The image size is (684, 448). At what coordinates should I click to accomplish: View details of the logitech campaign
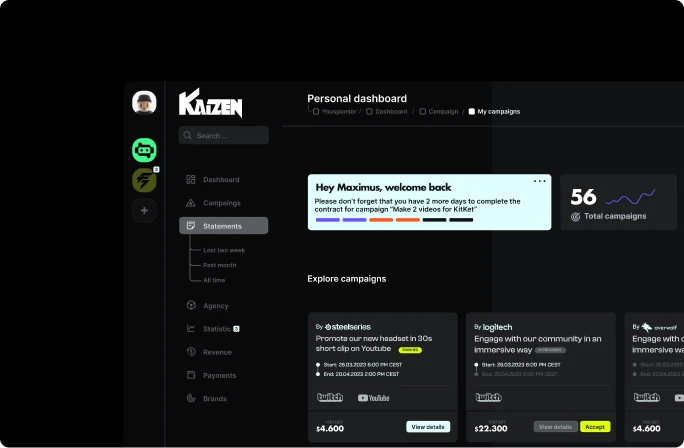tap(555, 427)
